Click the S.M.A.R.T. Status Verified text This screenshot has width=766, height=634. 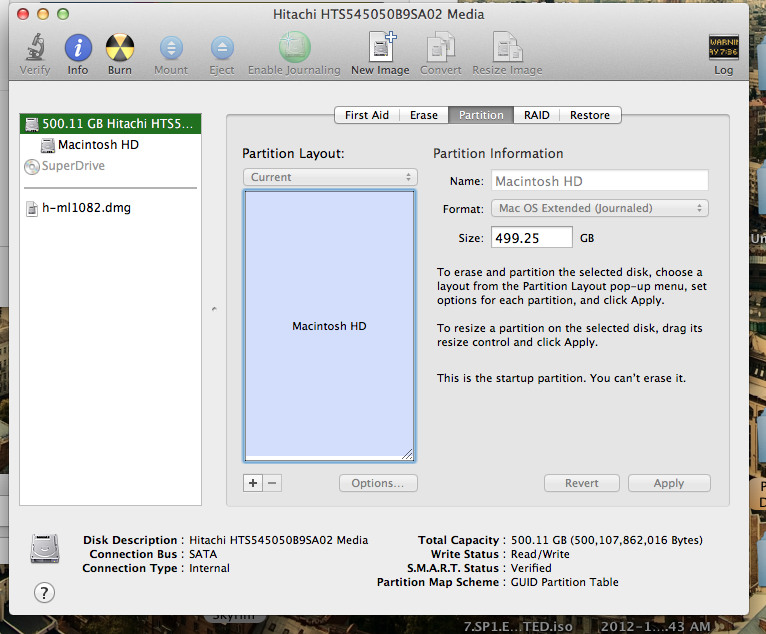tap(531, 569)
